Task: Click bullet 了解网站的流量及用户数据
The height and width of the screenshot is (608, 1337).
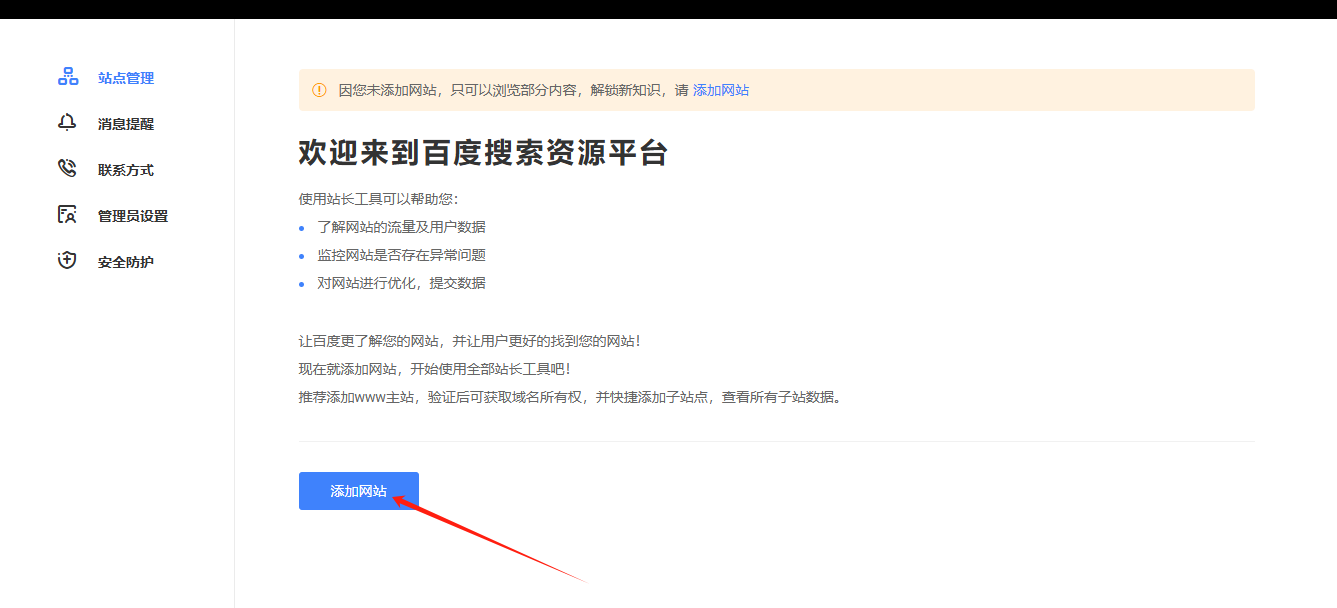Action: 401,227
